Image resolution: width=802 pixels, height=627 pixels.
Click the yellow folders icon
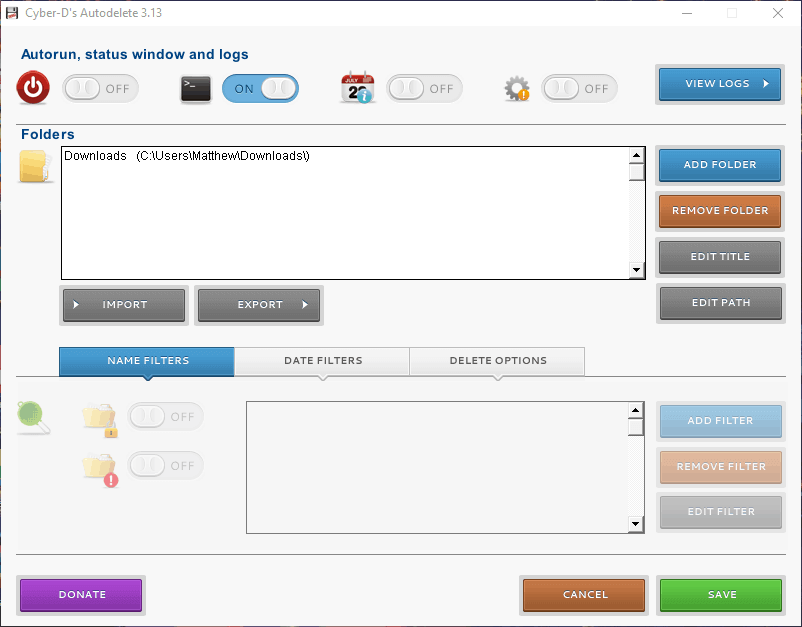pyautogui.click(x=35, y=166)
